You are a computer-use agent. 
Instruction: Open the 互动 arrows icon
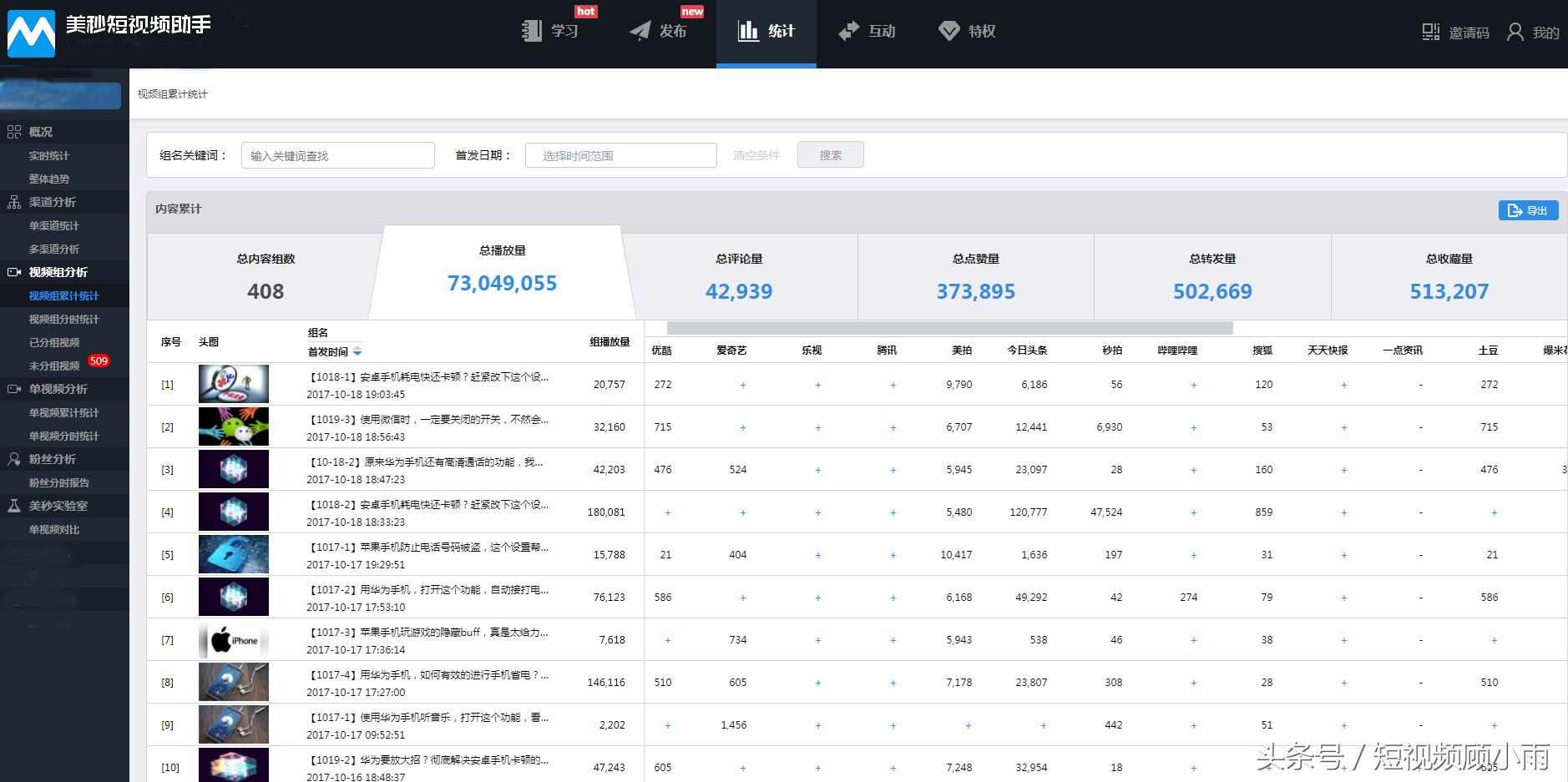(x=848, y=32)
